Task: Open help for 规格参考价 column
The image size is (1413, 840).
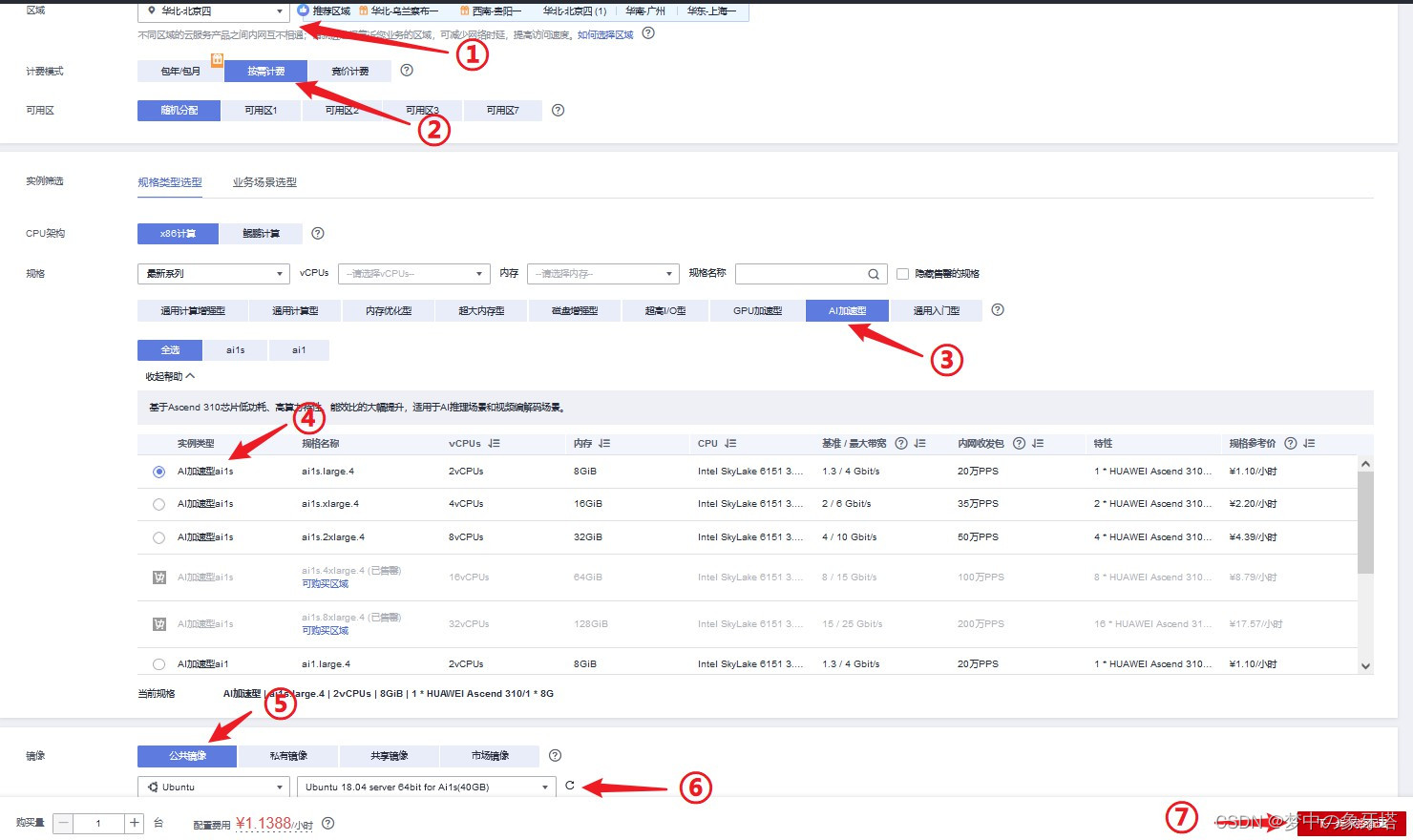Action: click(x=1291, y=443)
